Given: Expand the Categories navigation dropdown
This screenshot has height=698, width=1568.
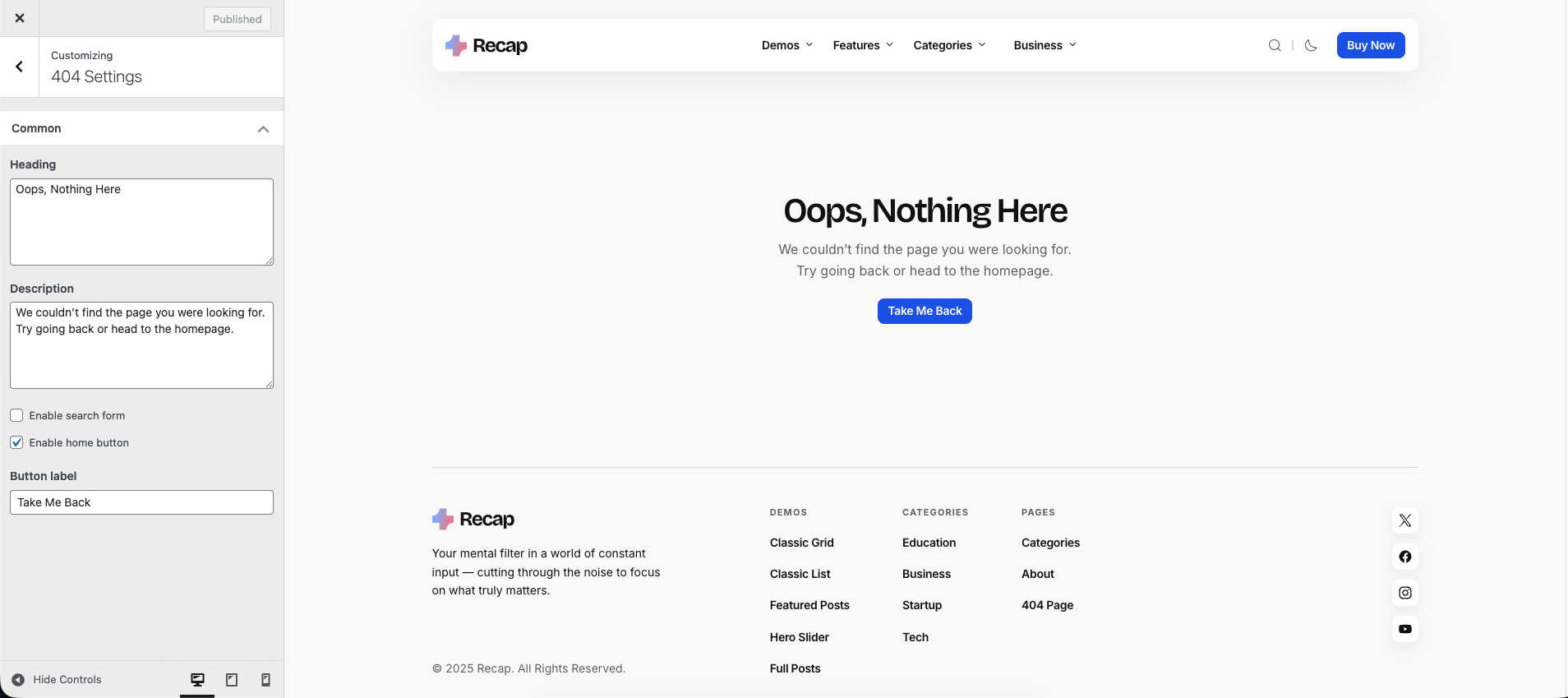Looking at the screenshot, I should click(949, 45).
